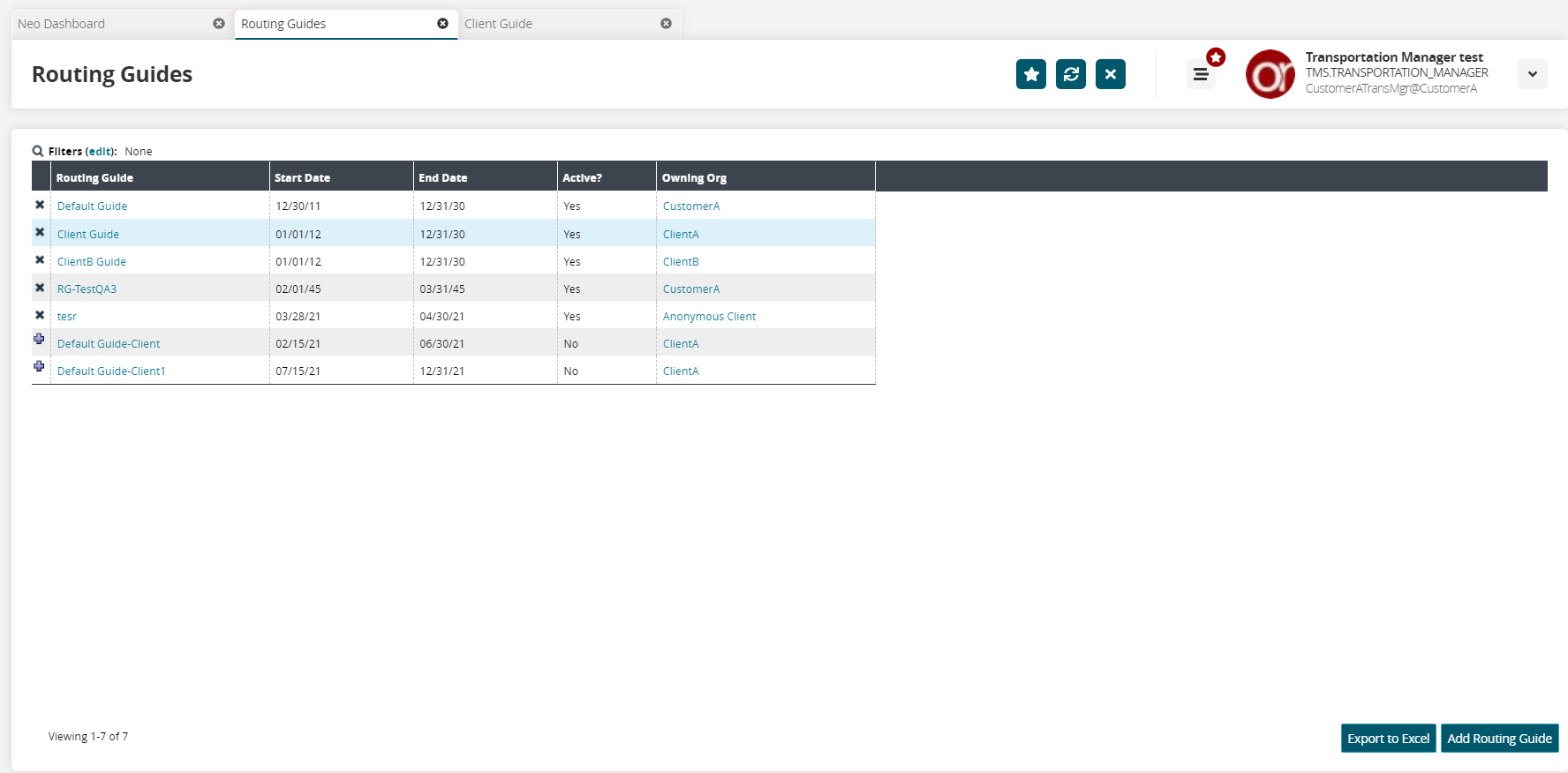Deactivate the Default Guide row via X icon
Viewport: 1568px width, 773px height.
click(40, 205)
